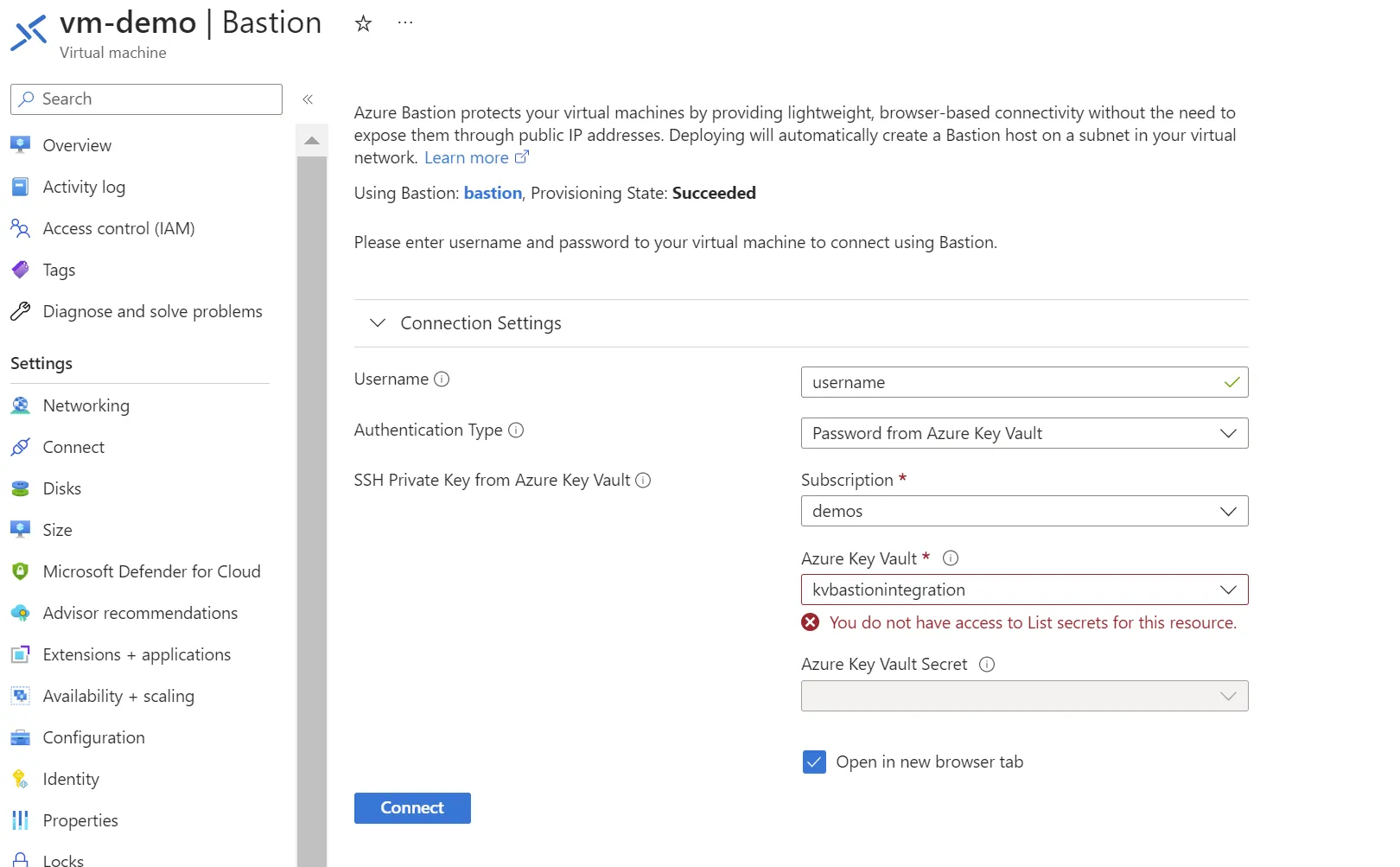Open the Azure Key Vault Secret dropdown
The height and width of the screenshot is (867, 1400).
(x=1024, y=696)
